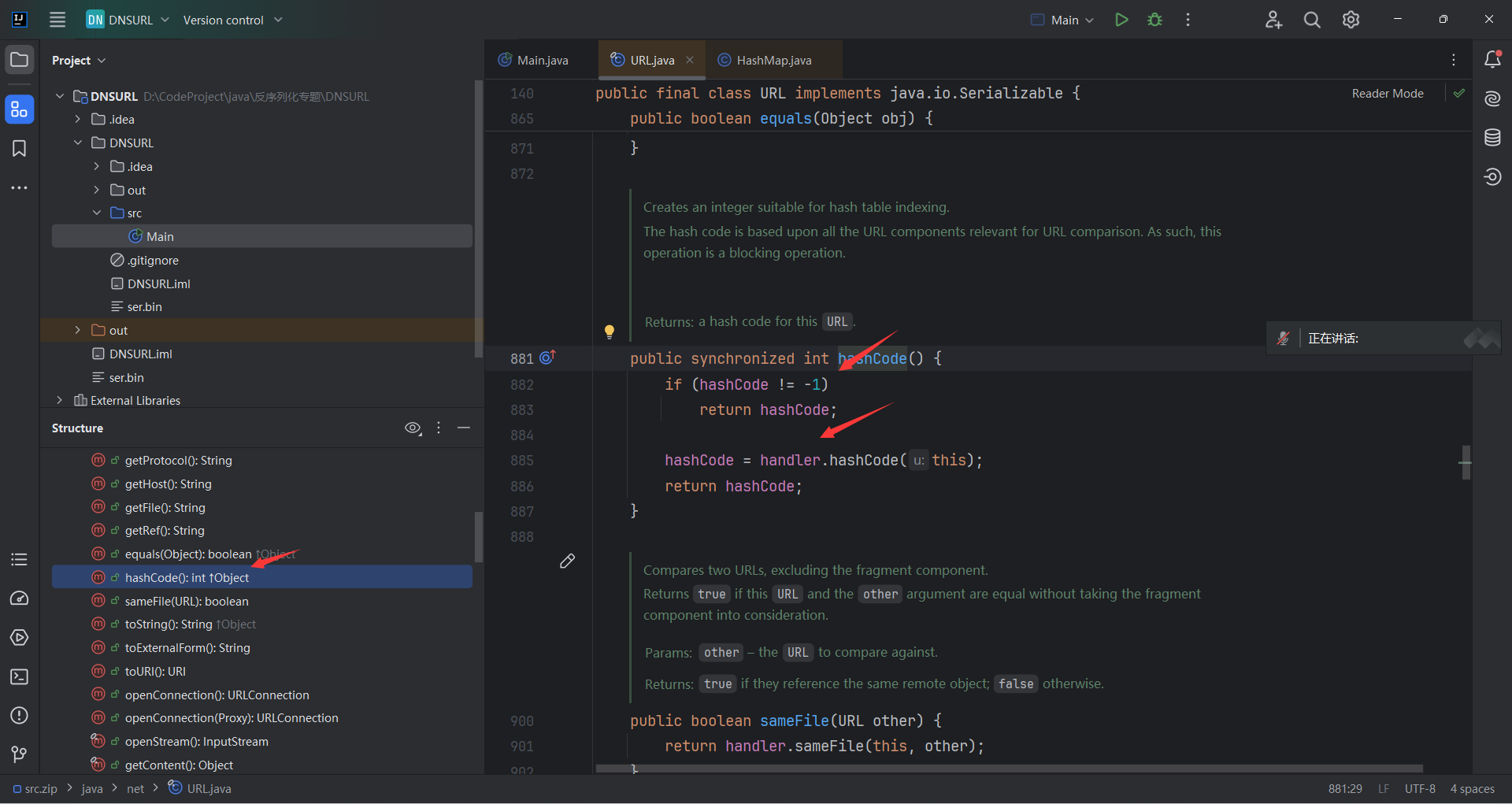Toggle Structure view options eye

click(413, 428)
